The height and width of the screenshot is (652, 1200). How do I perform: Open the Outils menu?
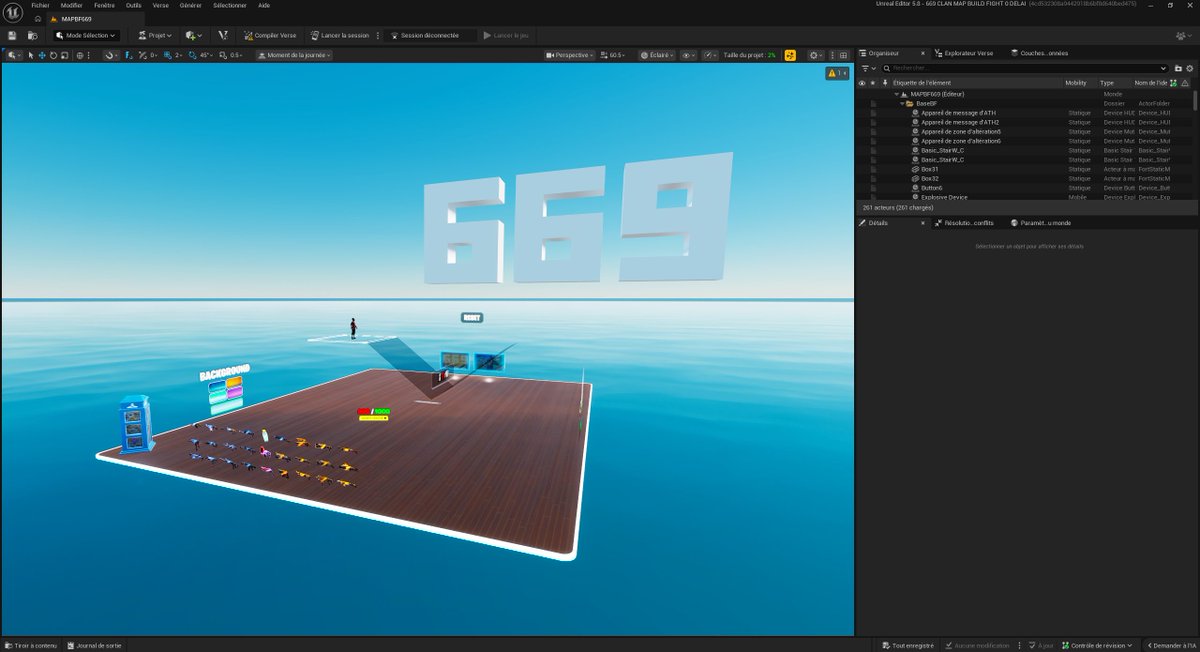pos(134,5)
